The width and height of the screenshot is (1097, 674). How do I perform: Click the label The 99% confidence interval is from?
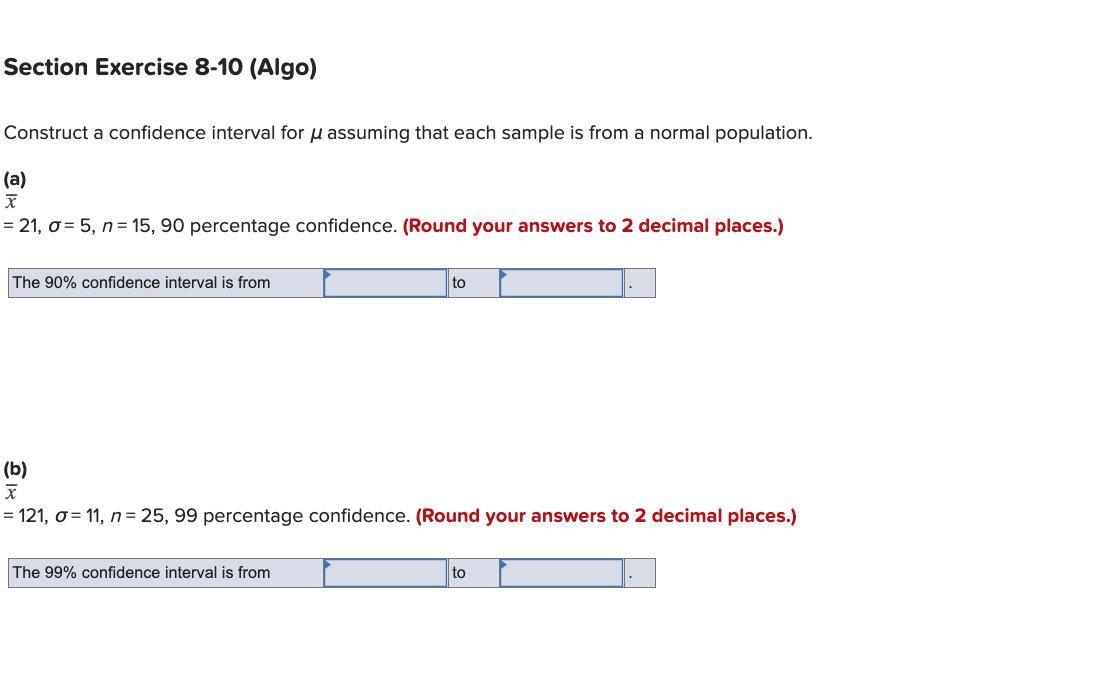[x=139, y=573]
